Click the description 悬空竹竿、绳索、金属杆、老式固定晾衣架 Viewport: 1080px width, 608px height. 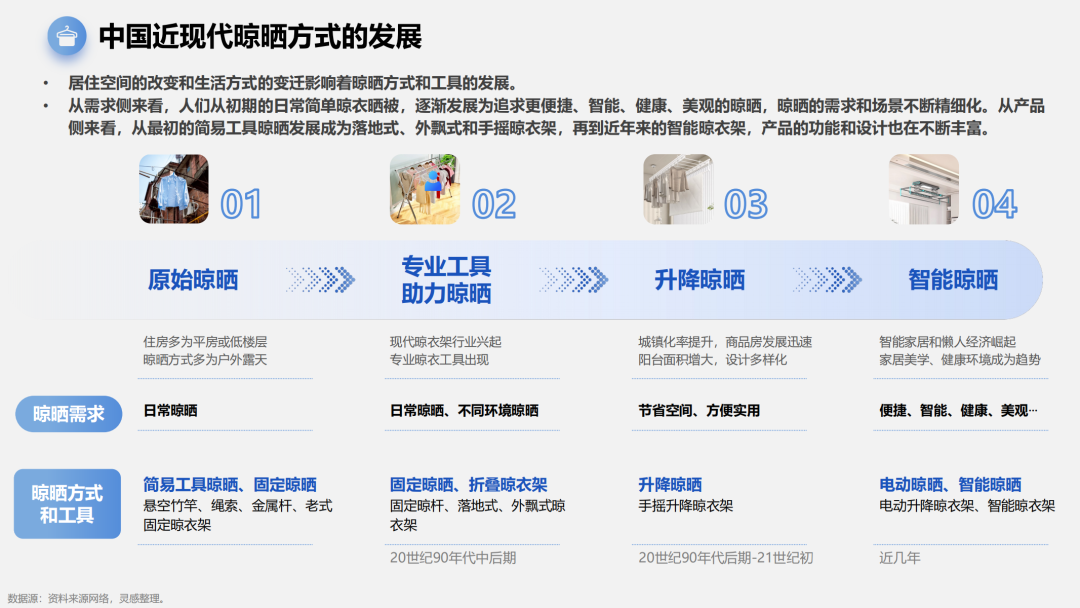click(238, 515)
